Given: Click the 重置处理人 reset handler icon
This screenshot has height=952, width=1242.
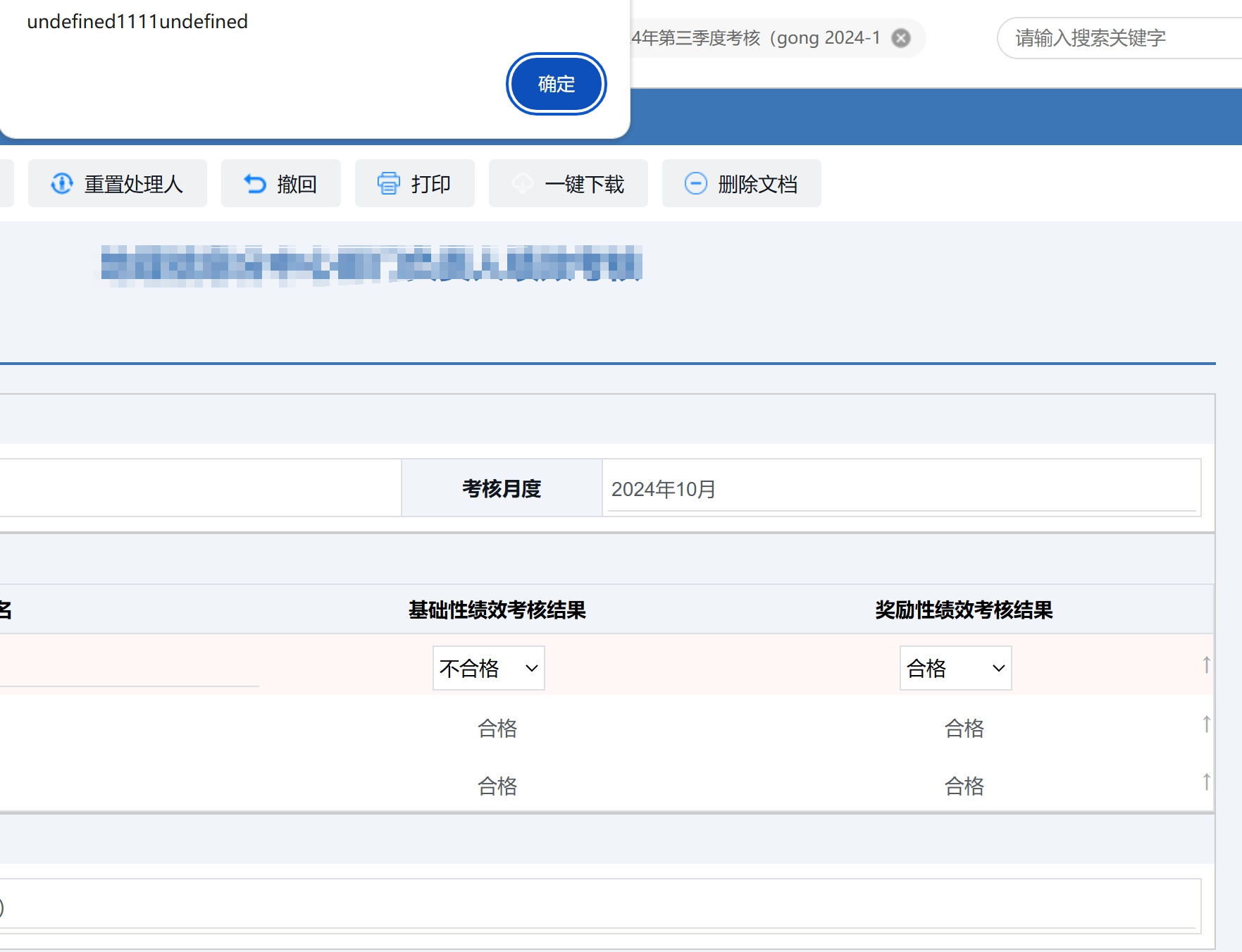Looking at the screenshot, I should [x=62, y=184].
